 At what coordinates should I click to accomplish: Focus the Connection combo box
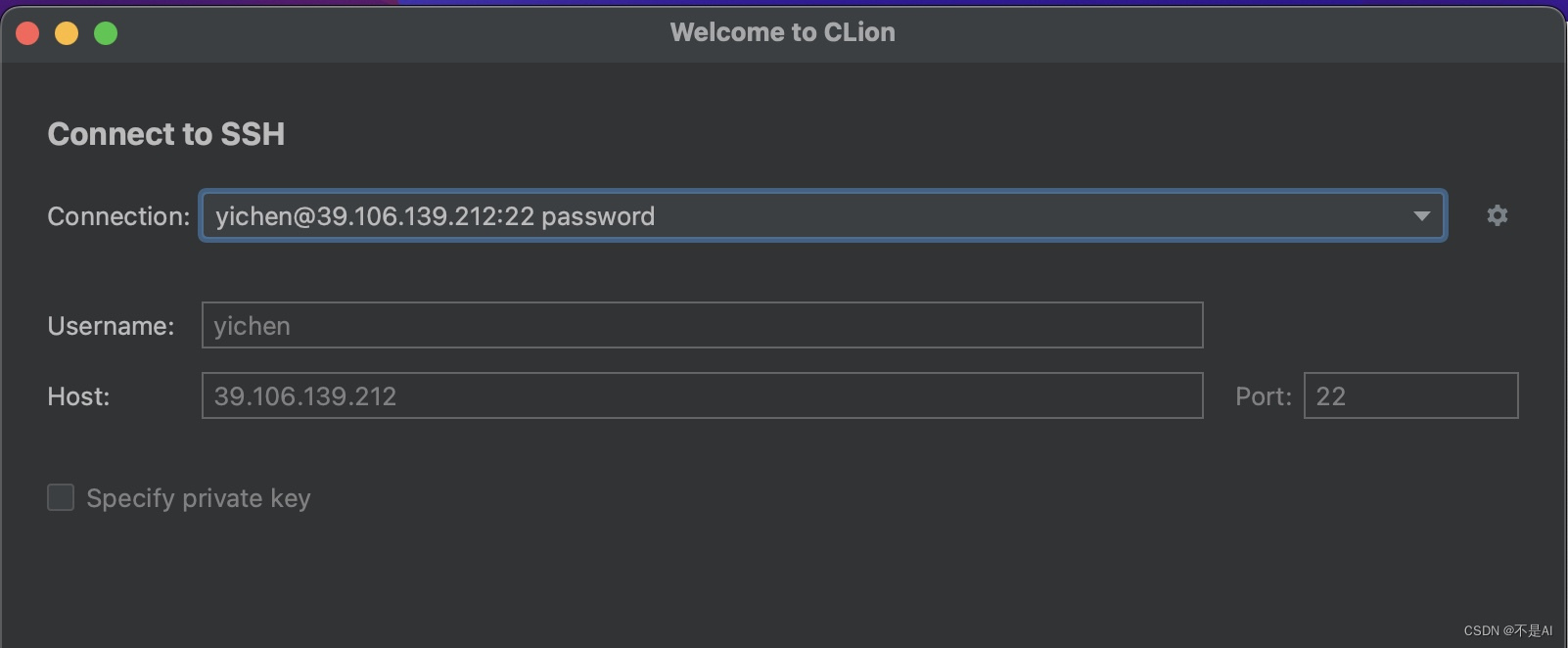[x=783, y=215]
